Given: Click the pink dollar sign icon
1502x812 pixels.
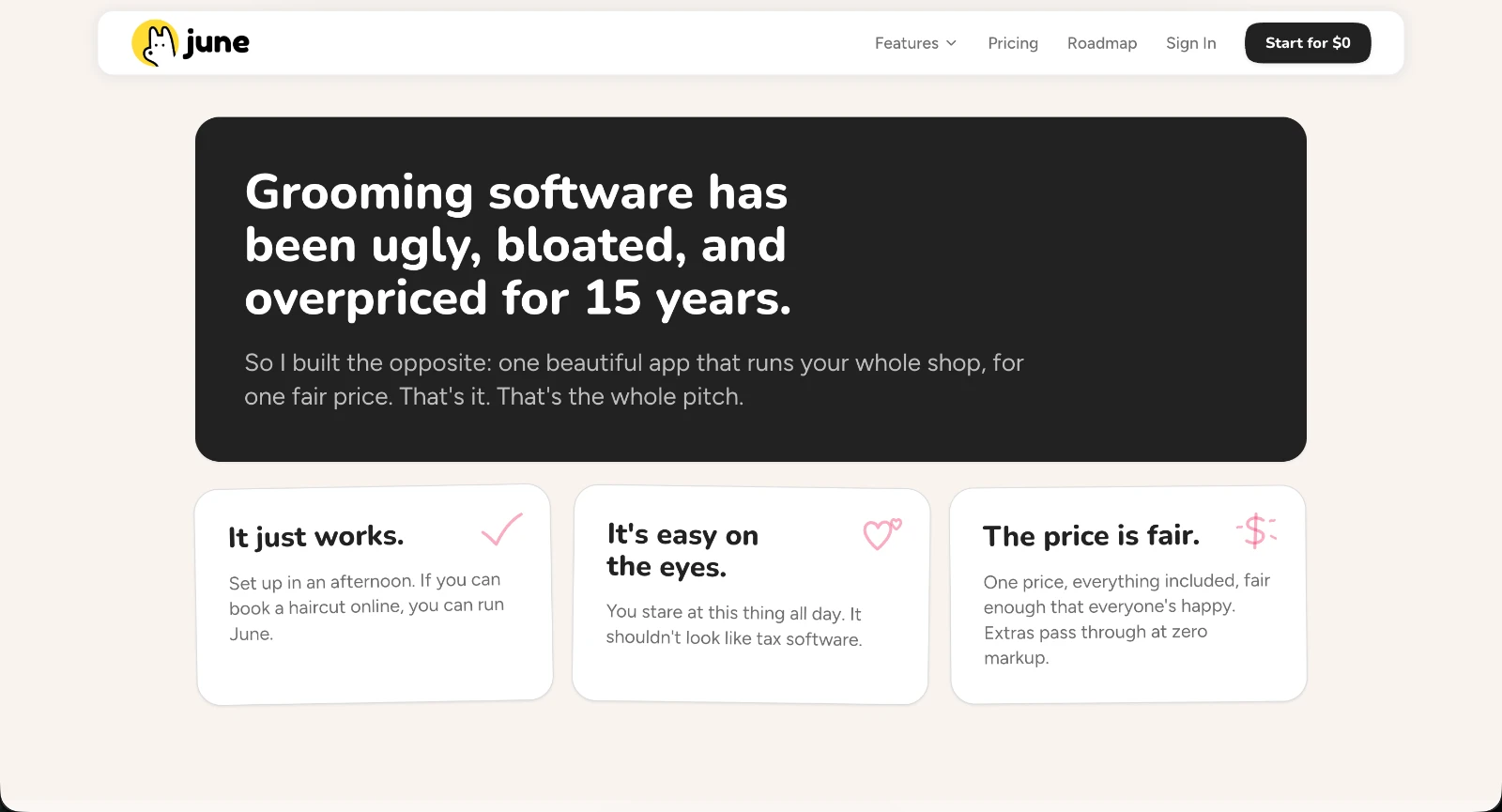Looking at the screenshot, I should [x=1256, y=531].
